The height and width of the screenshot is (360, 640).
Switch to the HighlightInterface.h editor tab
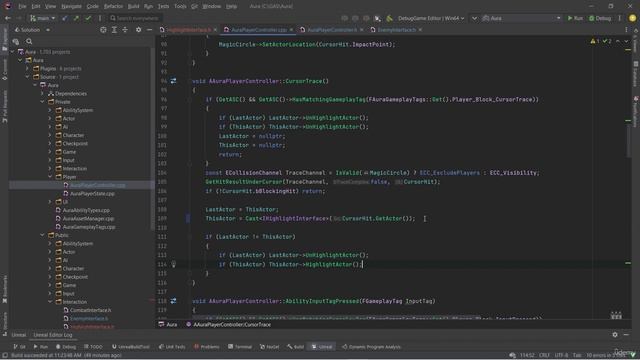click(x=189, y=30)
